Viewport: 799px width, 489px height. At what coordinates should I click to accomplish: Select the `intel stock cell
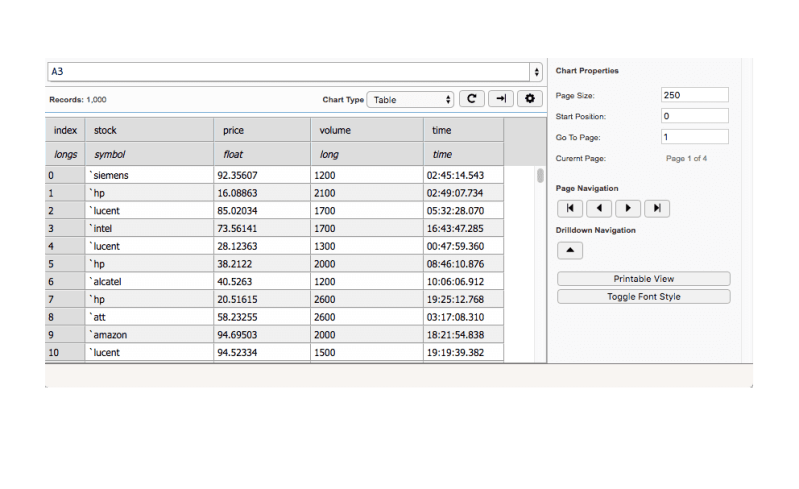coord(149,229)
